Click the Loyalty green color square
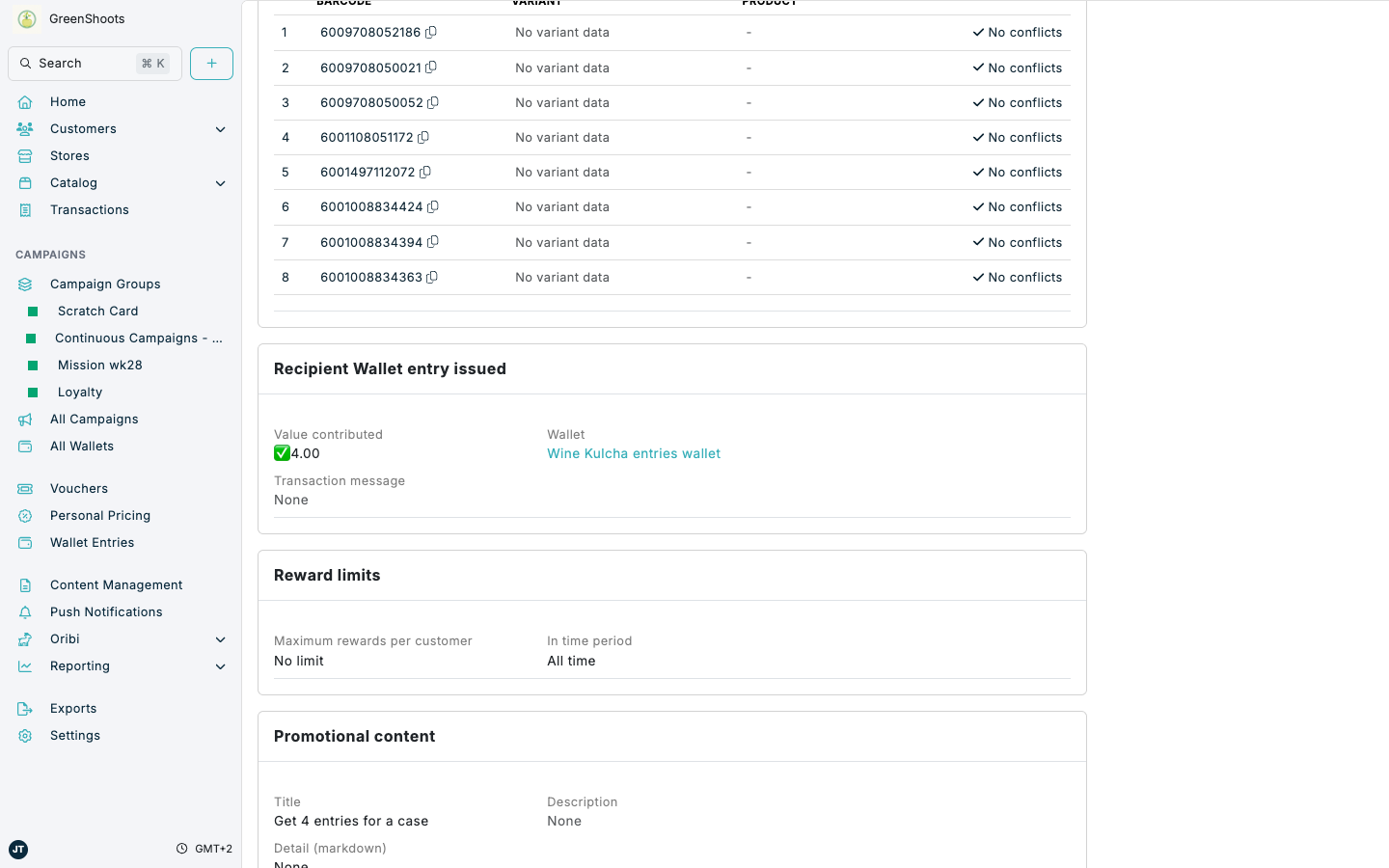This screenshot has height=868, width=1389. pos(33,393)
